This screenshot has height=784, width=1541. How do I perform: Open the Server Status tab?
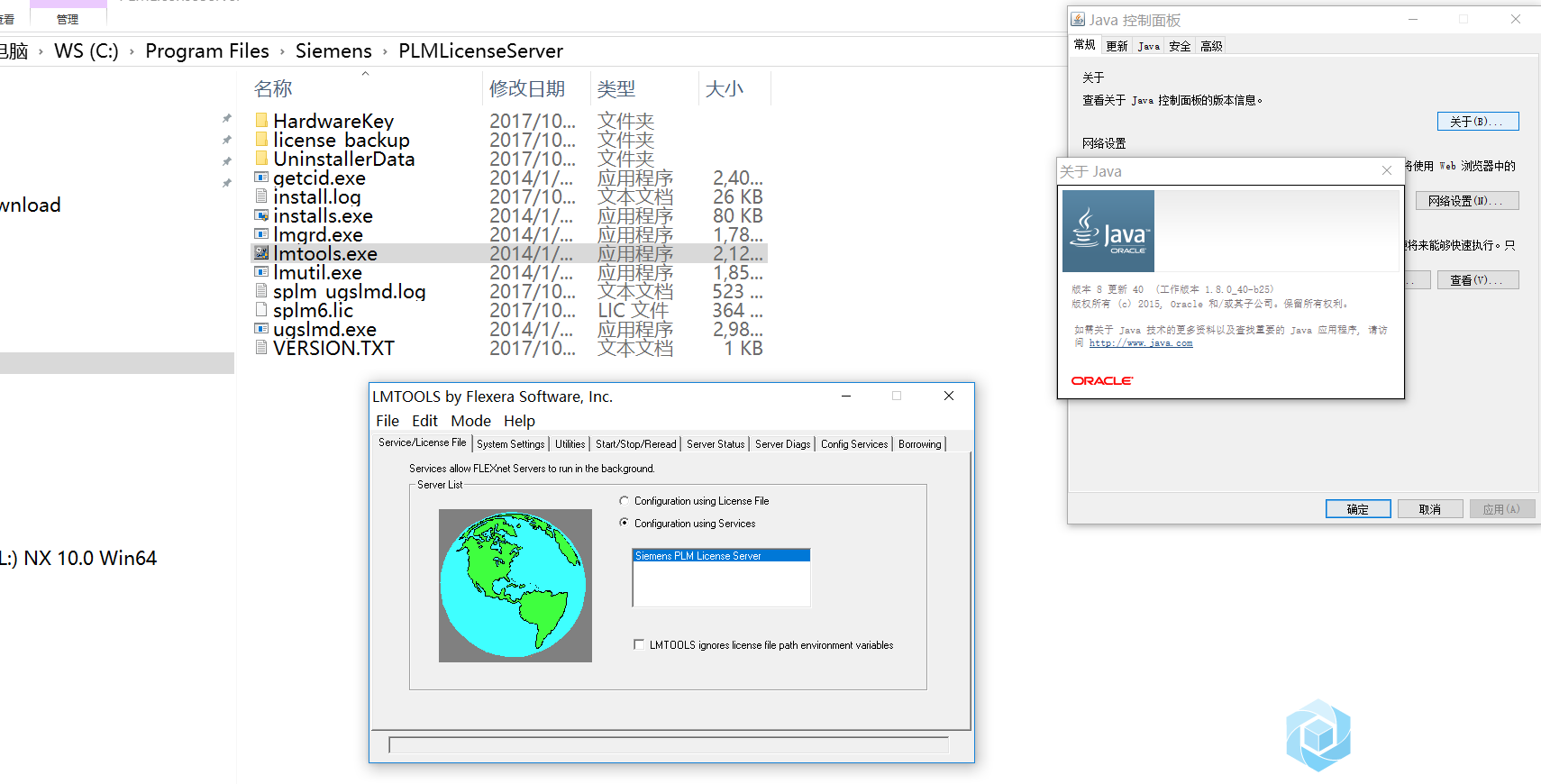[x=716, y=444]
